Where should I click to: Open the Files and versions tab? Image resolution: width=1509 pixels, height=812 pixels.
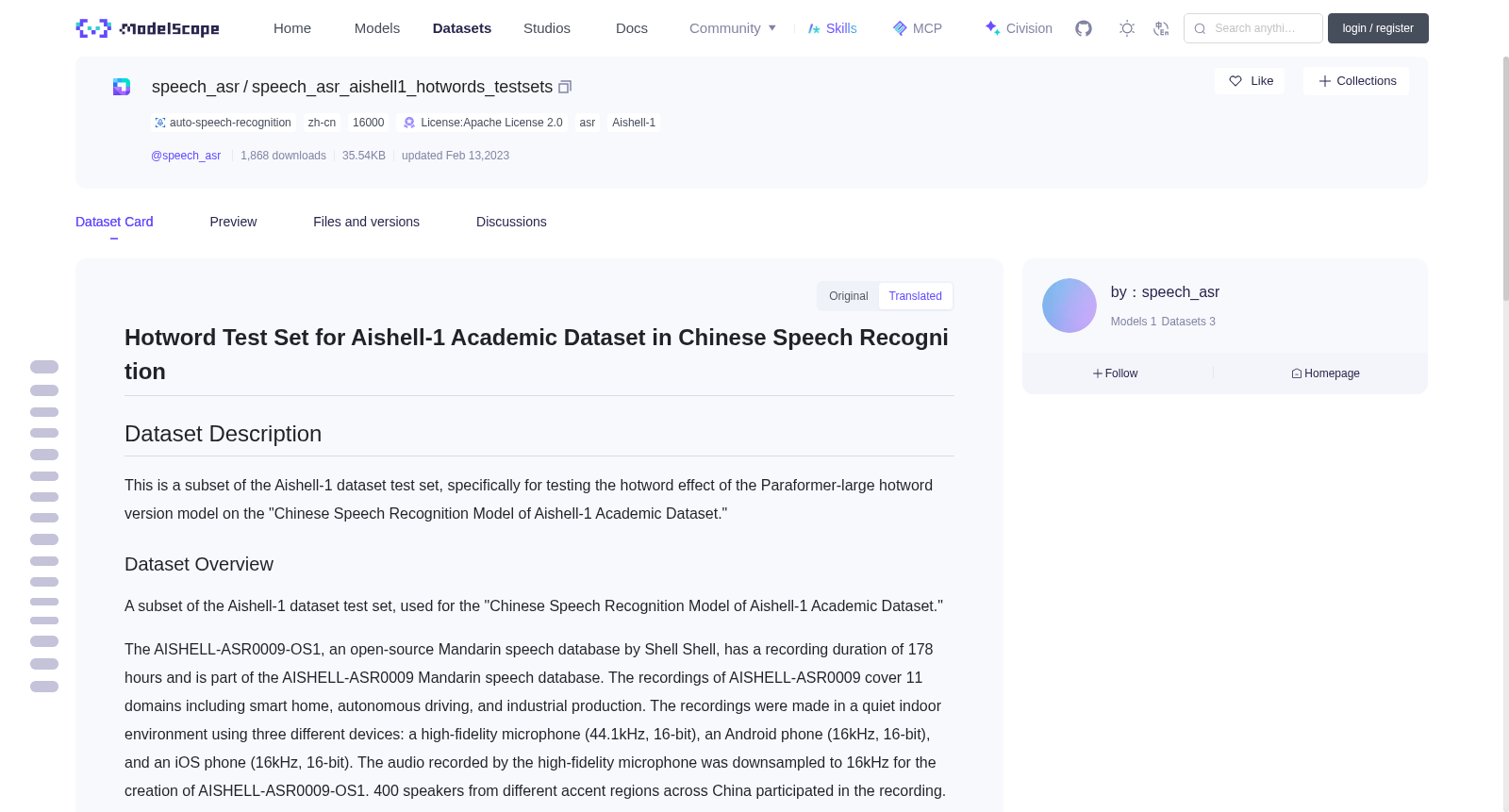[x=366, y=222]
